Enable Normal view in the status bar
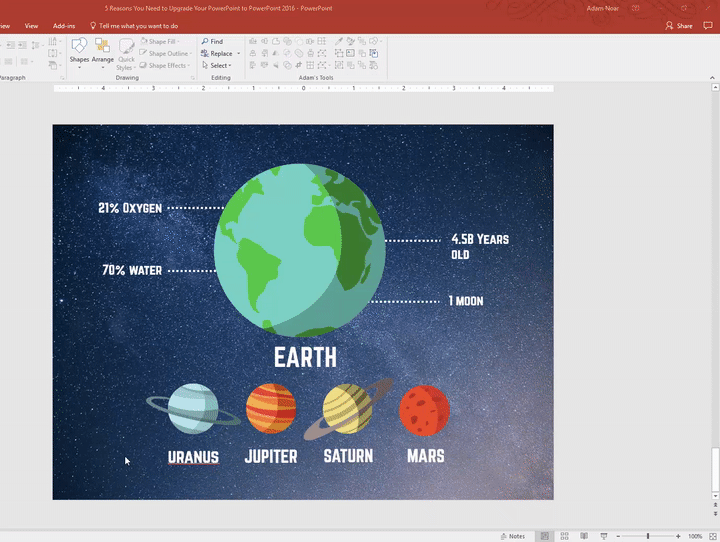This screenshot has width=720, height=542. (545, 536)
